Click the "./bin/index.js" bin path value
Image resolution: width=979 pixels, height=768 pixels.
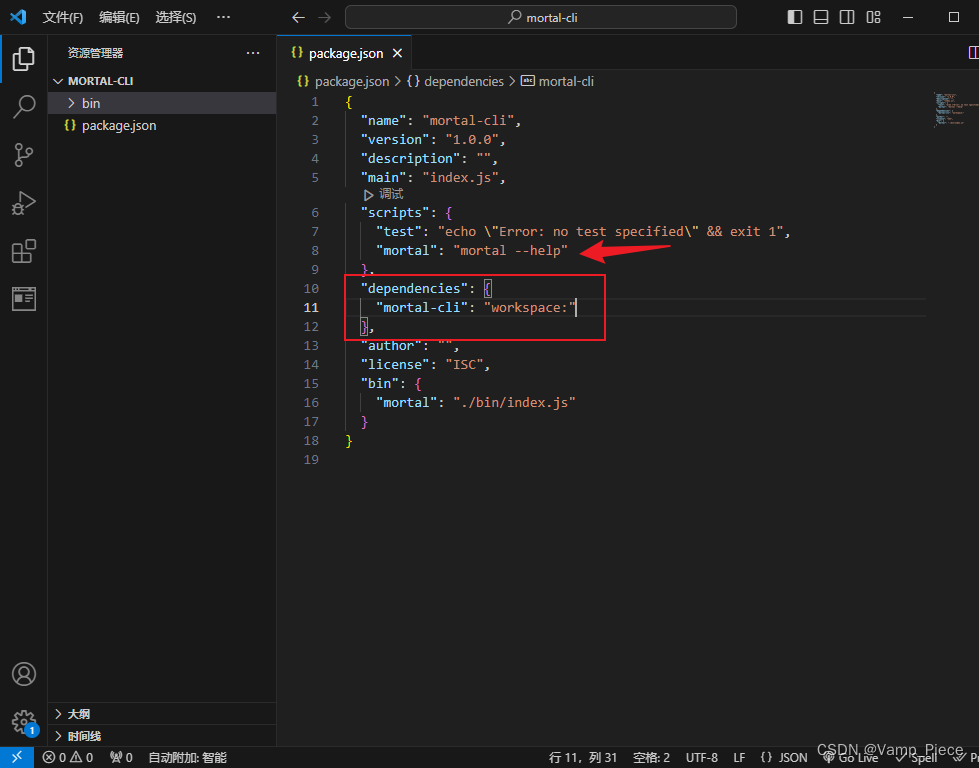(514, 402)
